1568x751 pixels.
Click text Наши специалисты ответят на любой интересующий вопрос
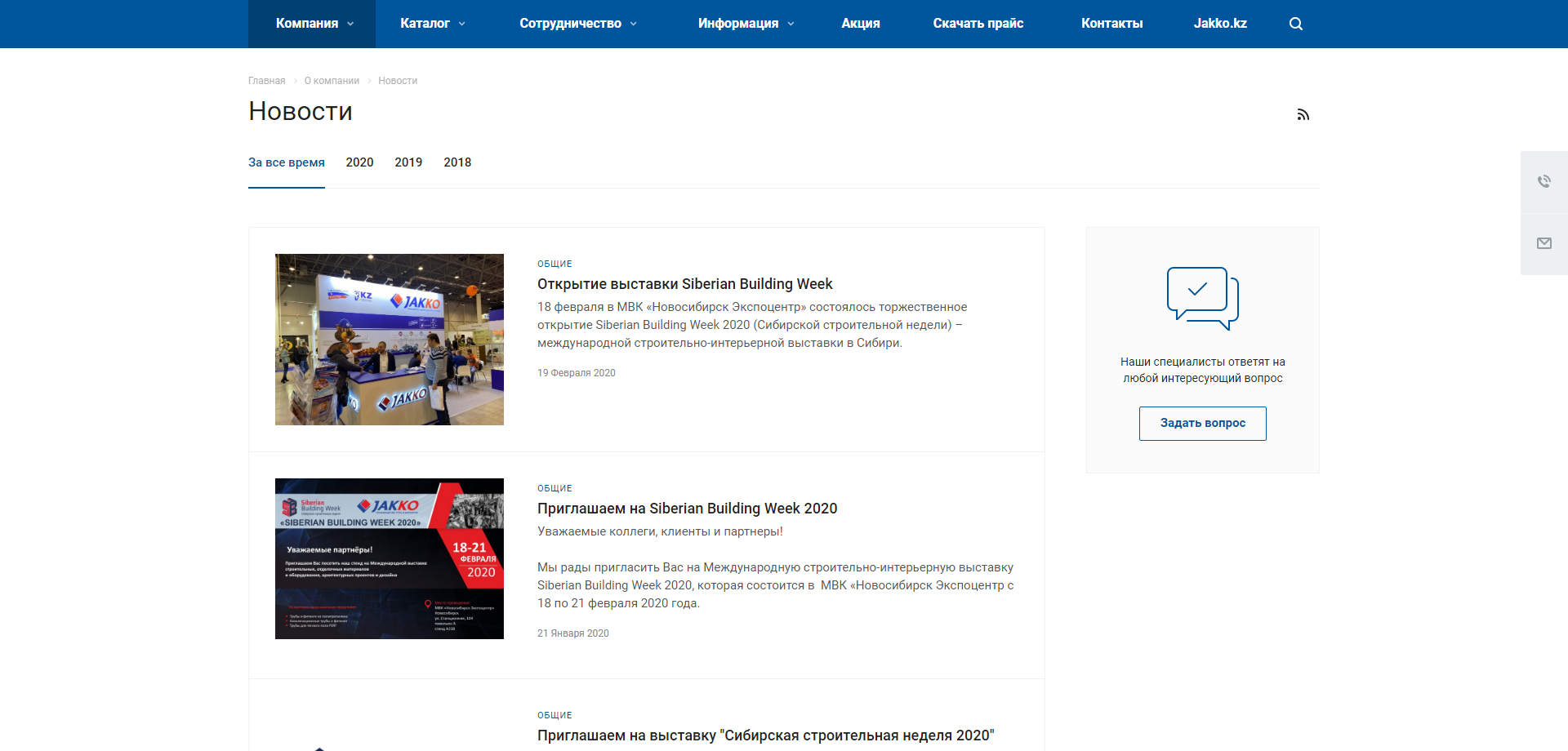[x=1203, y=370]
